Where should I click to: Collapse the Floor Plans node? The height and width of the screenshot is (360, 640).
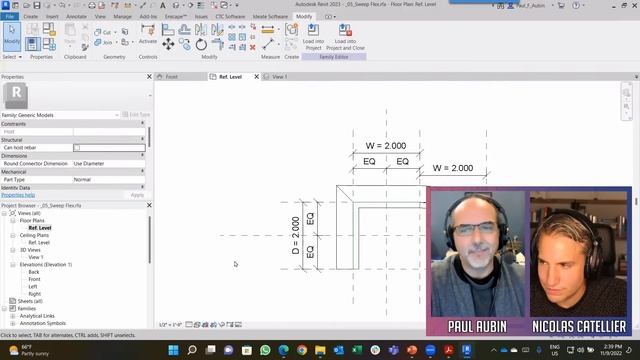(x=13, y=220)
